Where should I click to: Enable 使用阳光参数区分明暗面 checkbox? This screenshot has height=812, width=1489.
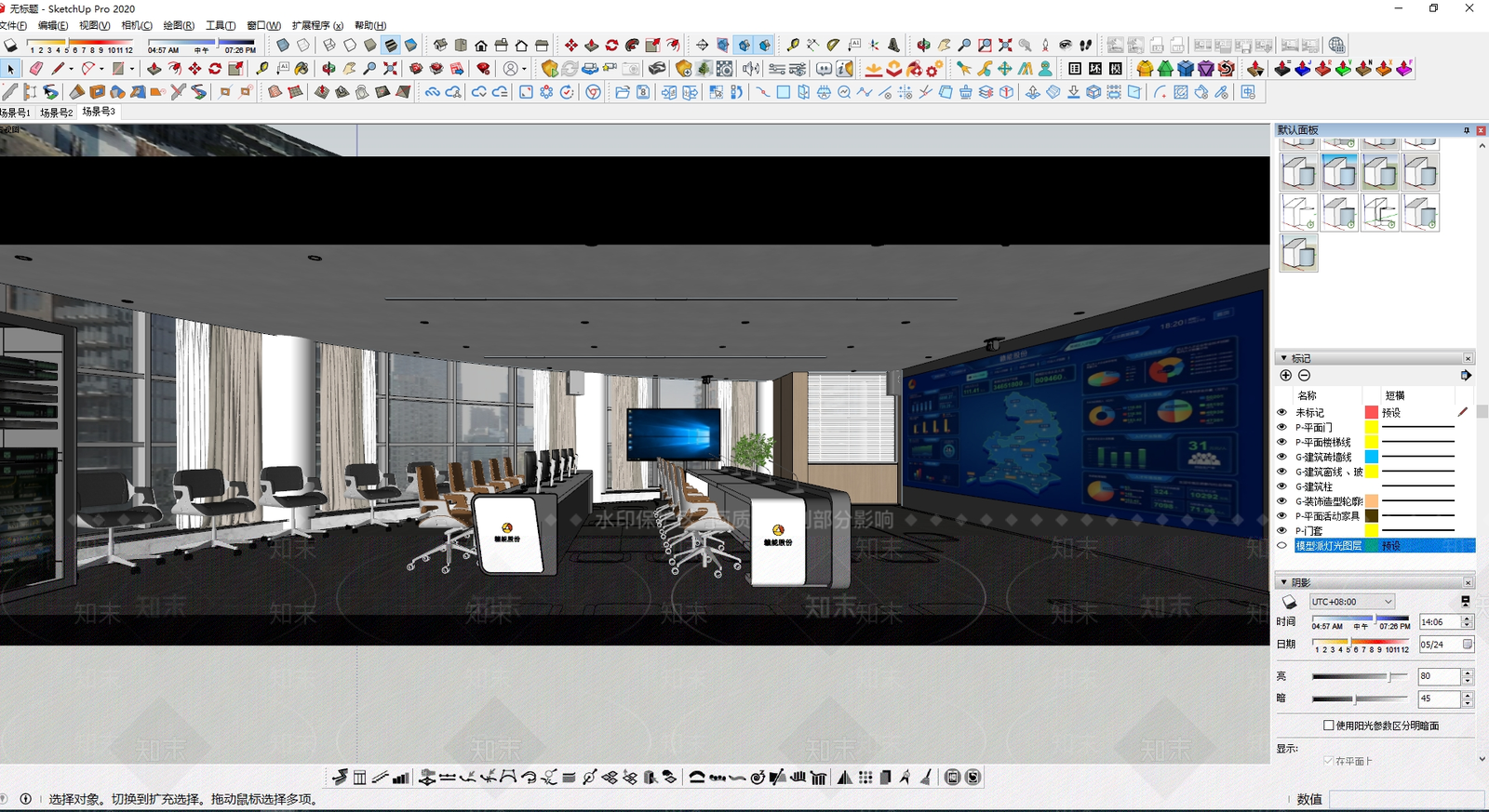(1329, 725)
